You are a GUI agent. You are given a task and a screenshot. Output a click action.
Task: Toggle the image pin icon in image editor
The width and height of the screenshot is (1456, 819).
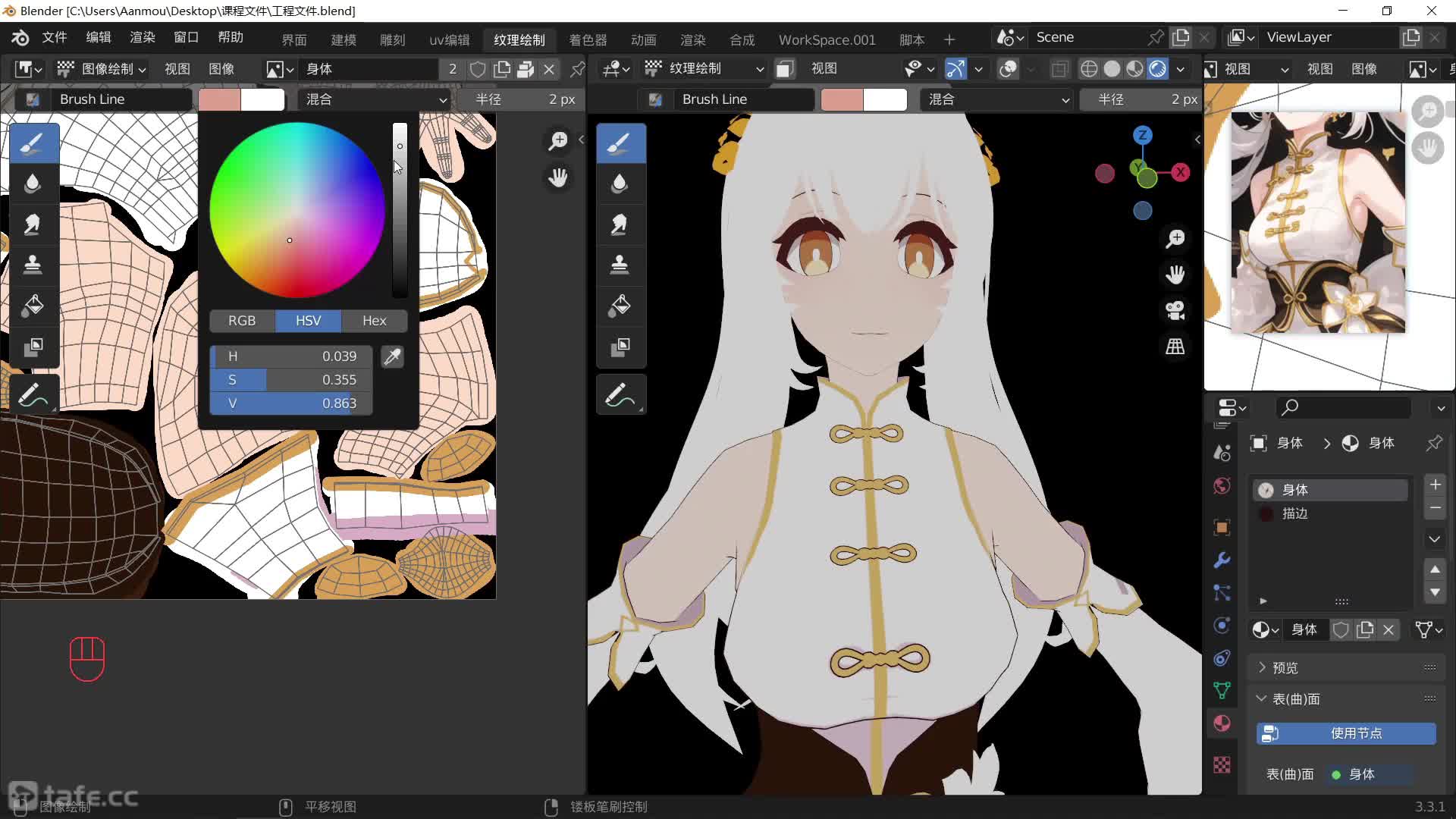(577, 69)
